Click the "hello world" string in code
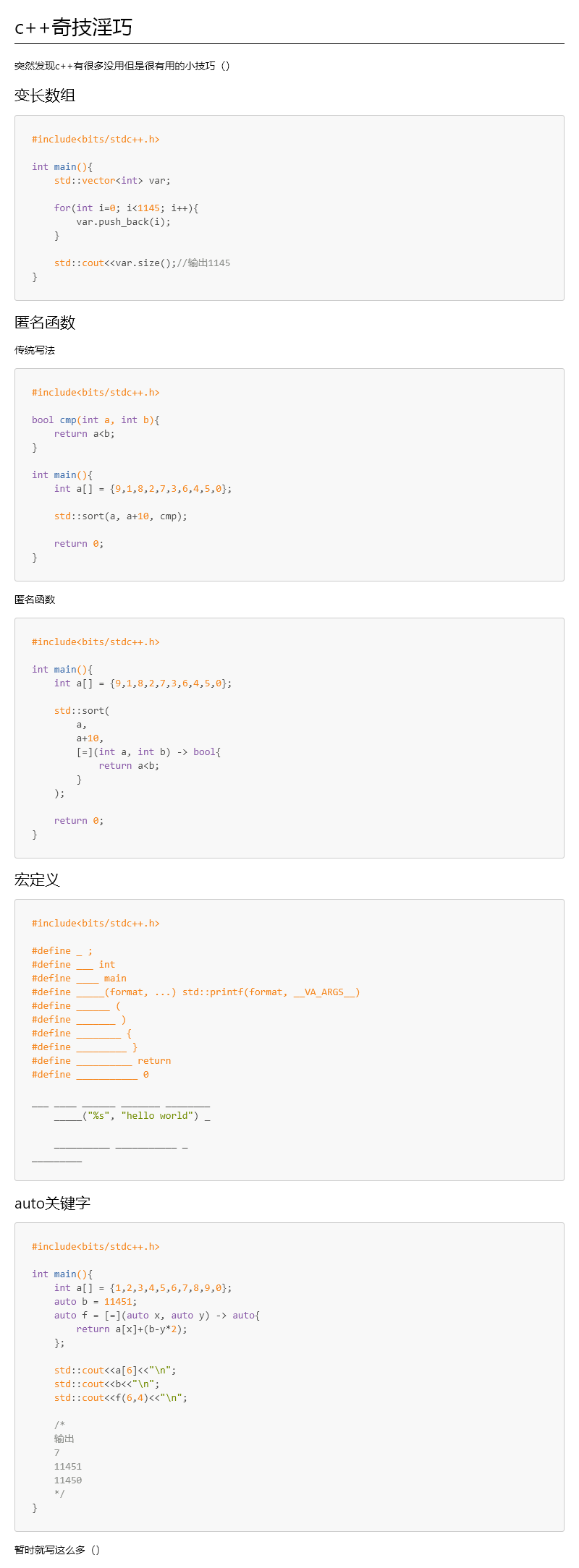 coord(157,1116)
